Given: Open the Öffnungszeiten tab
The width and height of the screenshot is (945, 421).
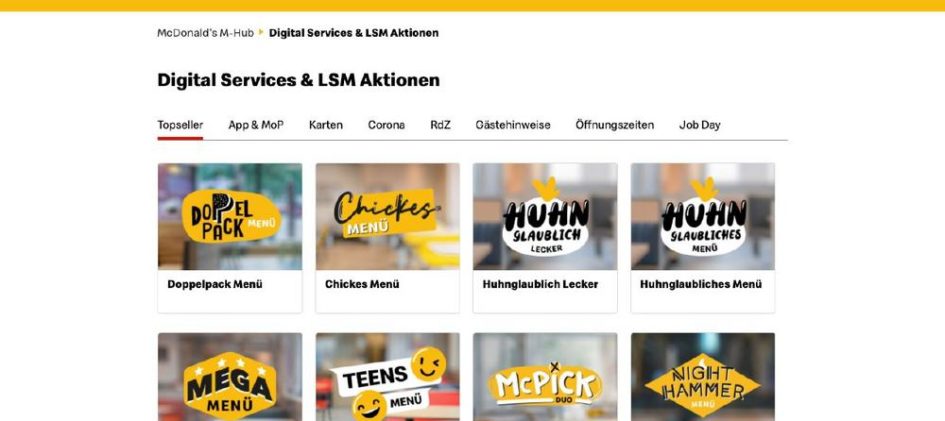Looking at the screenshot, I should pyautogui.click(x=614, y=125).
